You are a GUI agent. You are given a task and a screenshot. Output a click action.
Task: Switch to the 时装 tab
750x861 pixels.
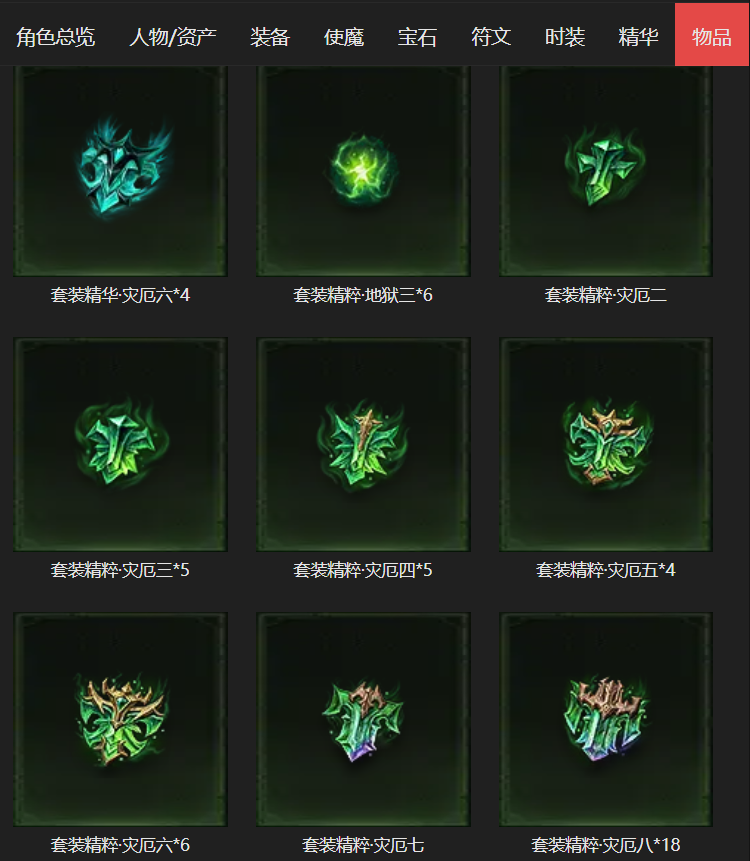(x=564, y=37)
